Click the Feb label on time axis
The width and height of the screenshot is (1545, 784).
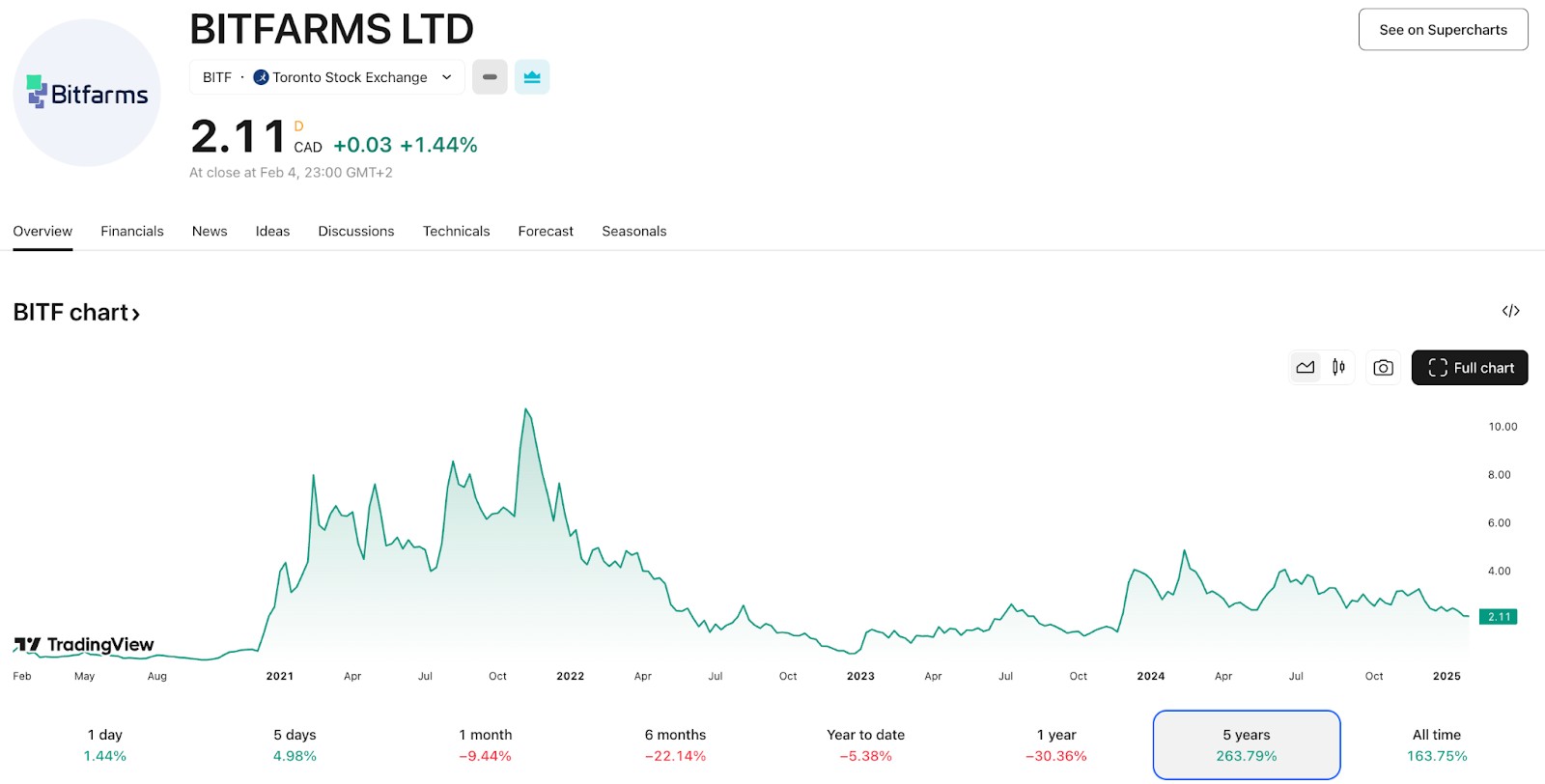pyautogui.click(x=22, y=676)
